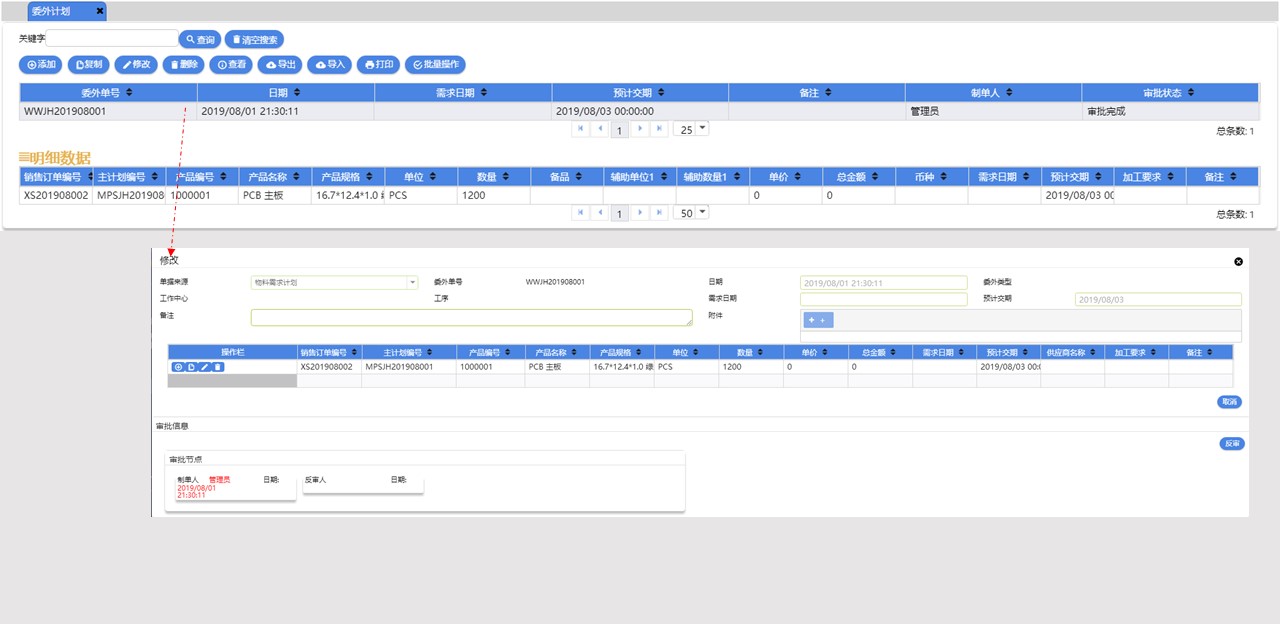Sort by the 委外单号 column header

(x=107, y=92)
